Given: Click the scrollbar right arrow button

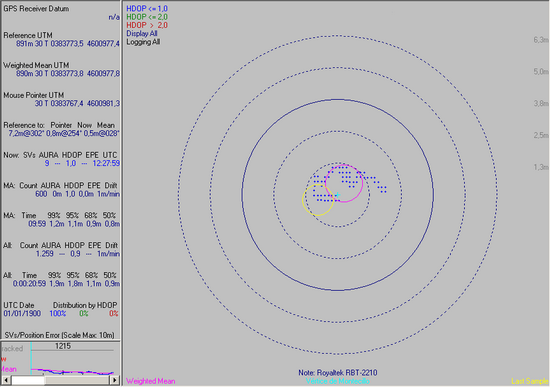Looking at the screenshot, I should 114,380.
